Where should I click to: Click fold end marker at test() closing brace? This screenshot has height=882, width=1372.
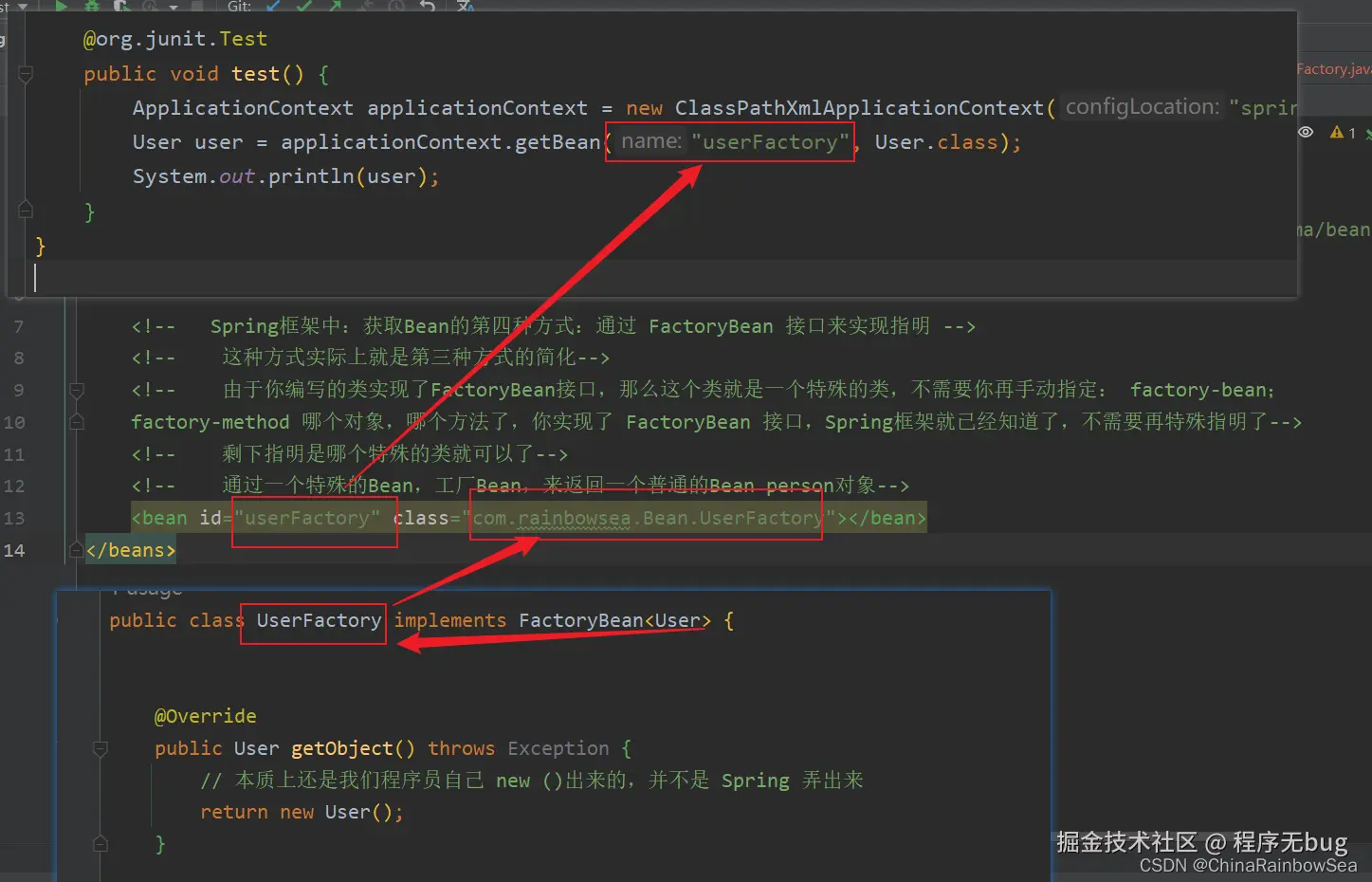pos(26,211)
